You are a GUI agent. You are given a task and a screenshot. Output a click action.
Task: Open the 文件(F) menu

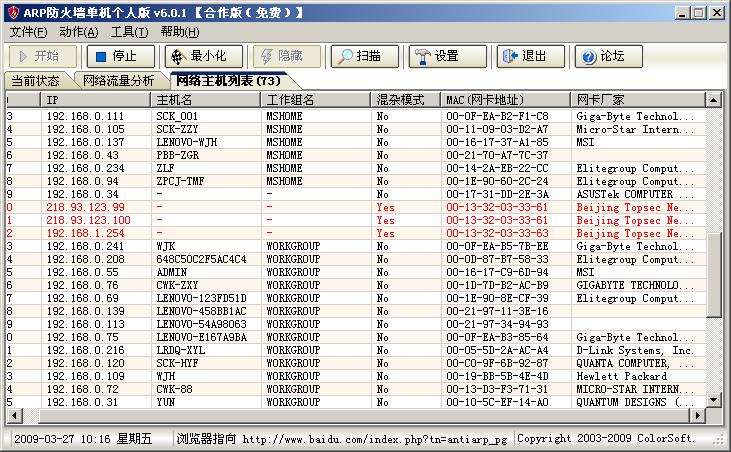pos(28,32)
